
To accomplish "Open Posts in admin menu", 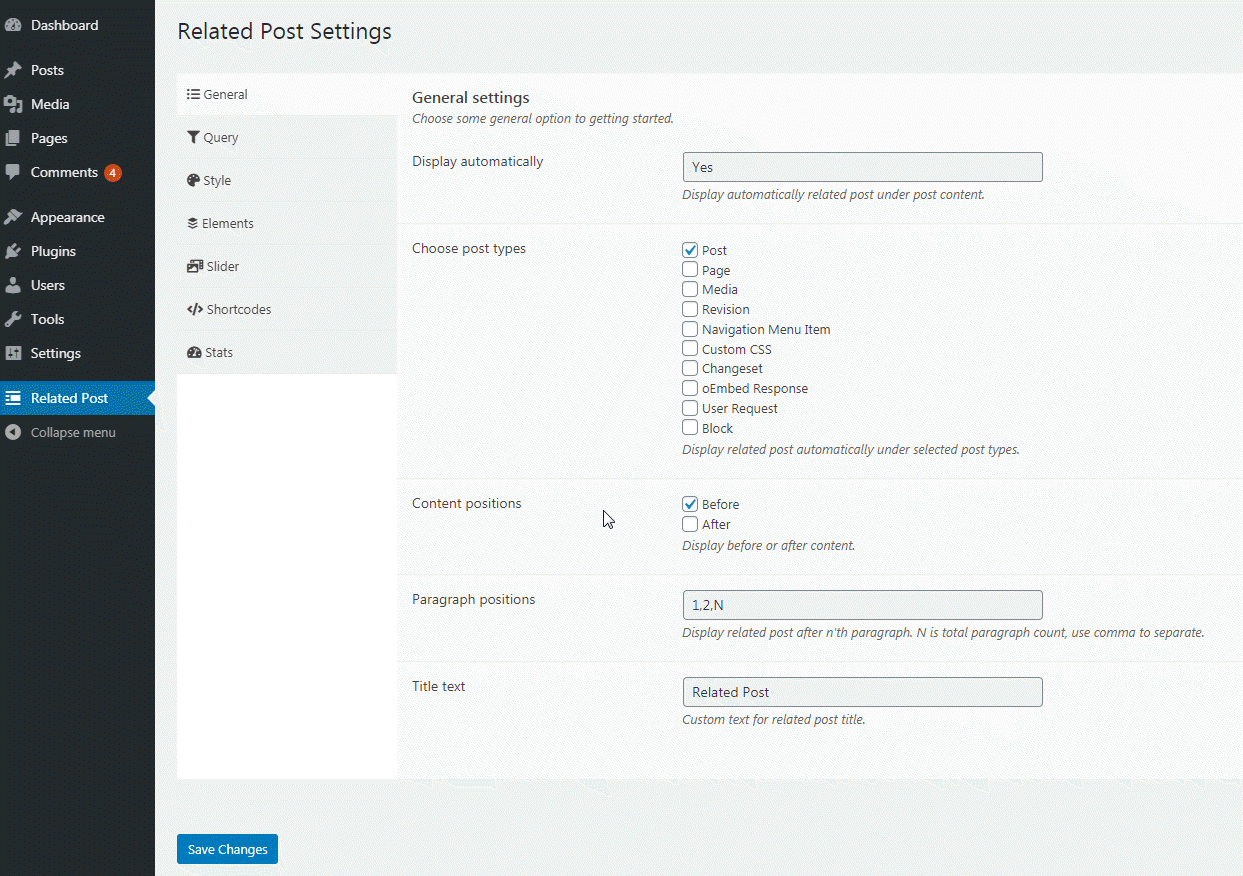I will point(77,70).
